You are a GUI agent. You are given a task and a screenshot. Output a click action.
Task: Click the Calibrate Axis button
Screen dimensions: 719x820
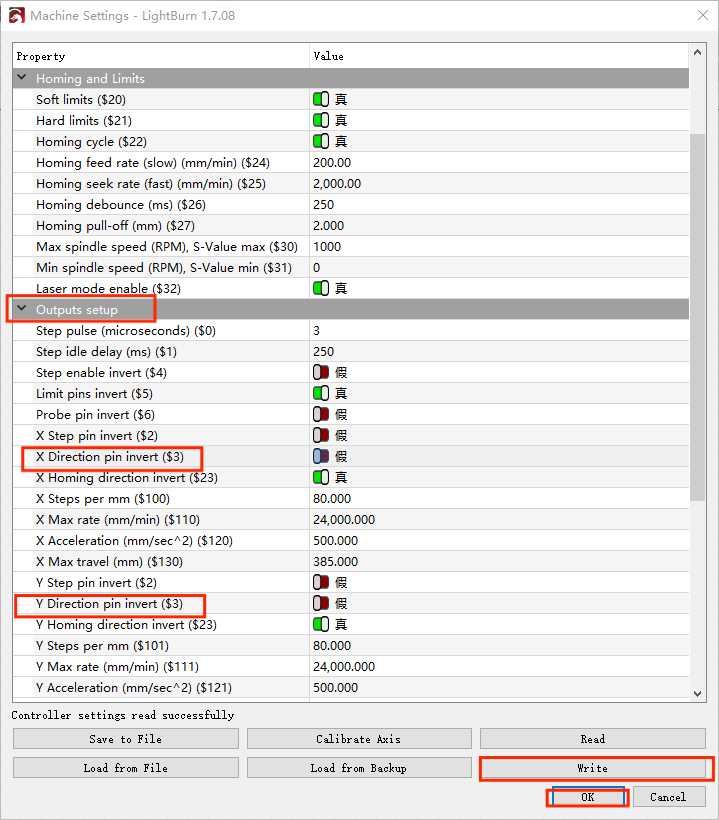(358, 739)
